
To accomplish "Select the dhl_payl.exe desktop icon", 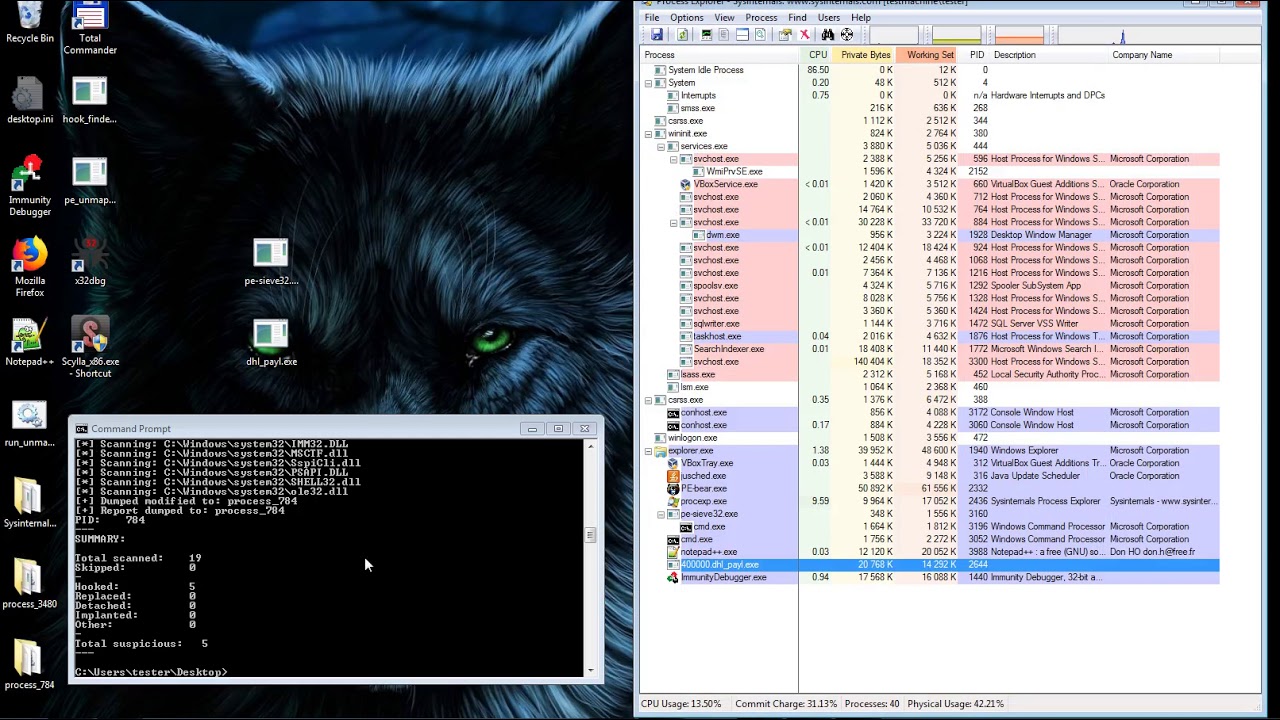I will [x=271, y=343].
